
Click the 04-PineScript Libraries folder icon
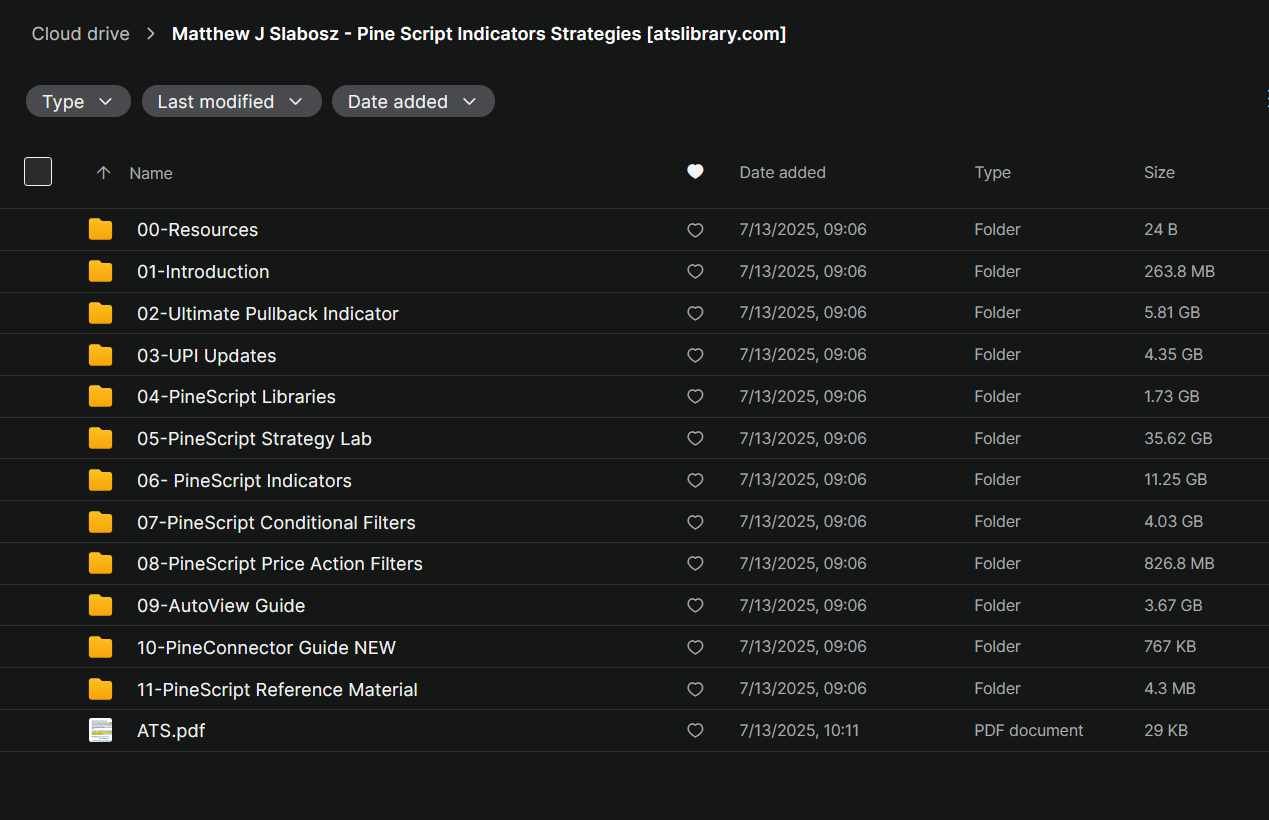tap(100, 397)
